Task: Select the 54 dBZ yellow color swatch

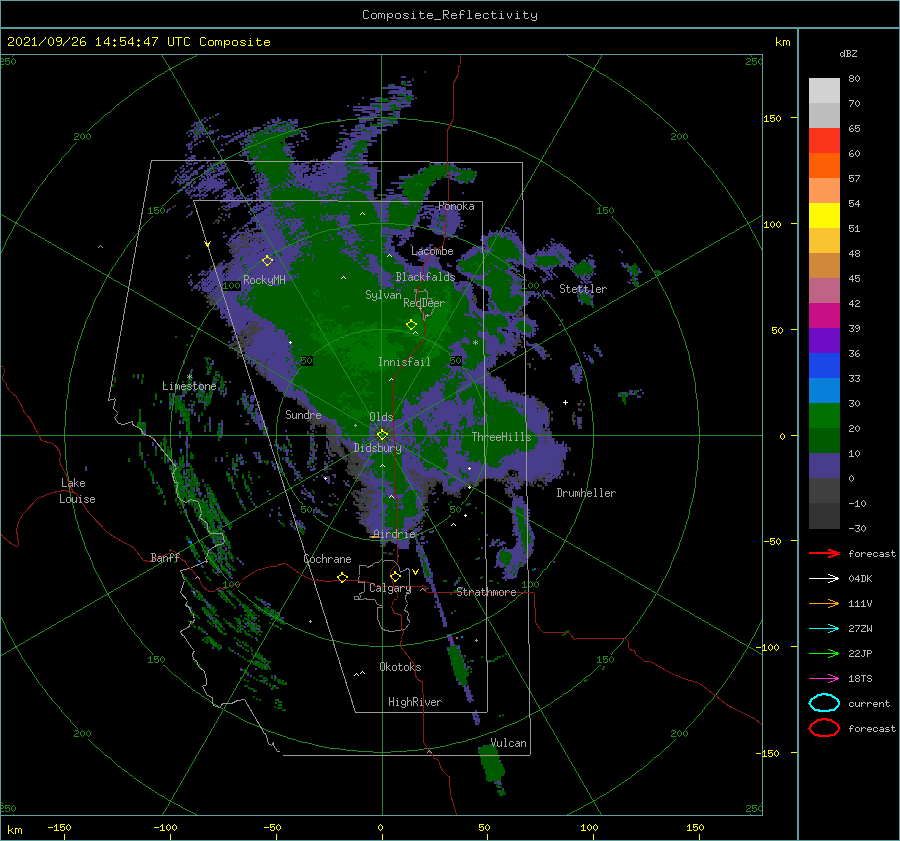Action: (824, 215)
